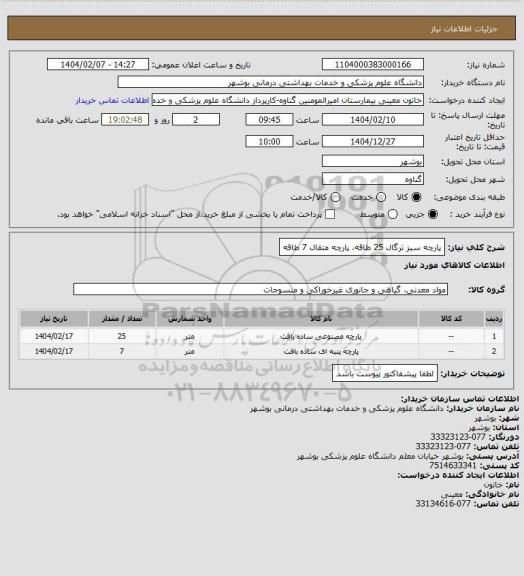Click the validity time field 10:00
This screenshot has height=576, width=524.
tap(269, 141)
